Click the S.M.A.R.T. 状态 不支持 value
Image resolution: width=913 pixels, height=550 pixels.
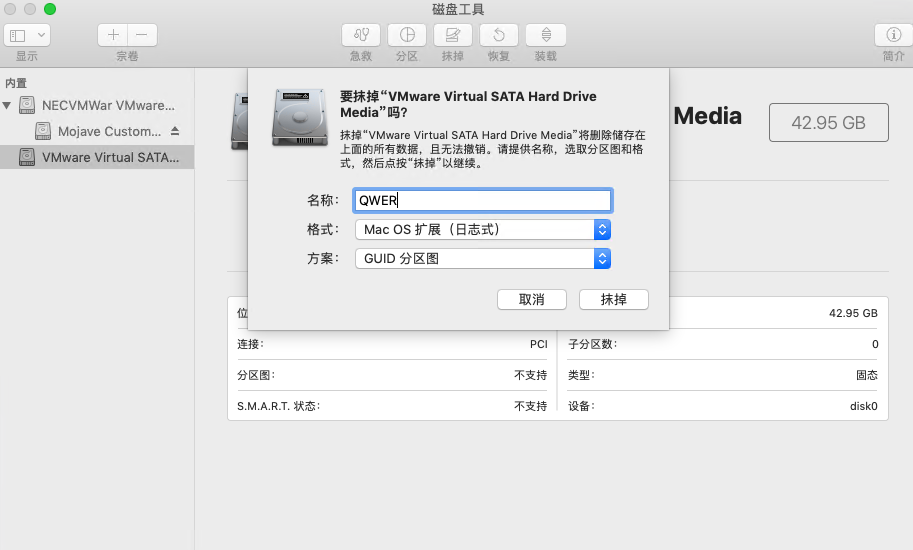(x=530, y=406)
